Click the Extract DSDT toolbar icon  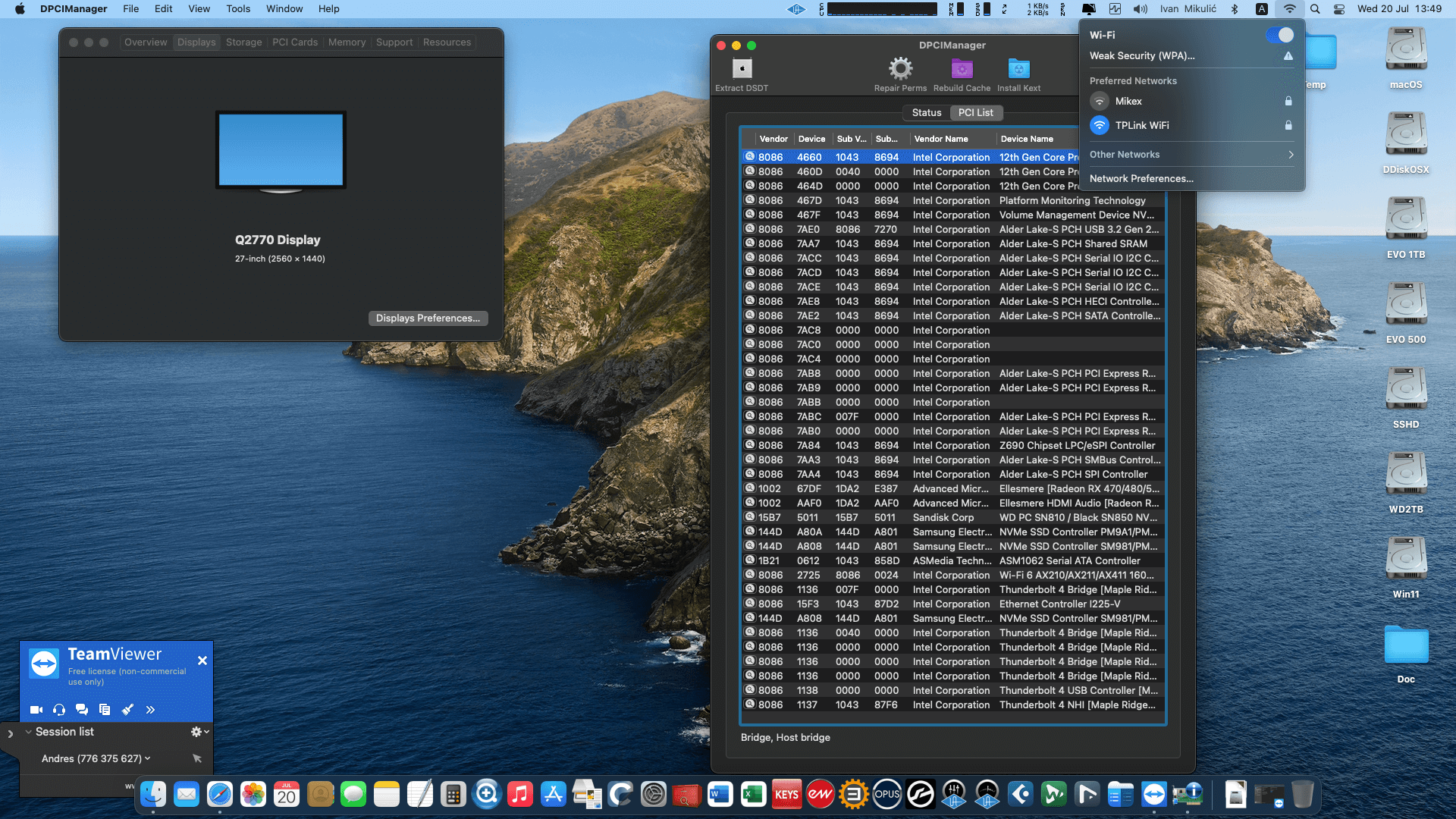(742, 68)
